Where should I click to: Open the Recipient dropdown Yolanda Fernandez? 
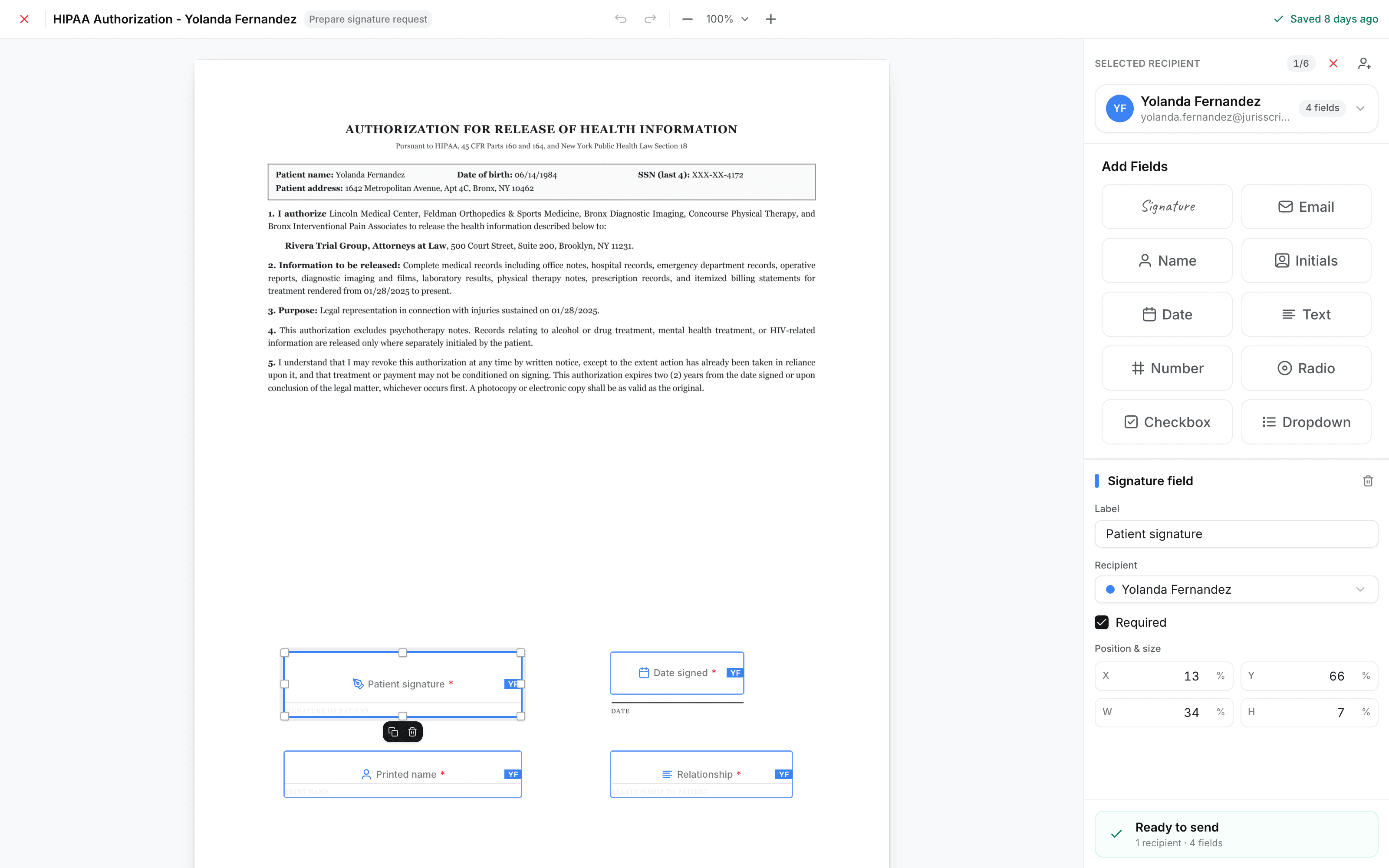[x=1236, y=589]
